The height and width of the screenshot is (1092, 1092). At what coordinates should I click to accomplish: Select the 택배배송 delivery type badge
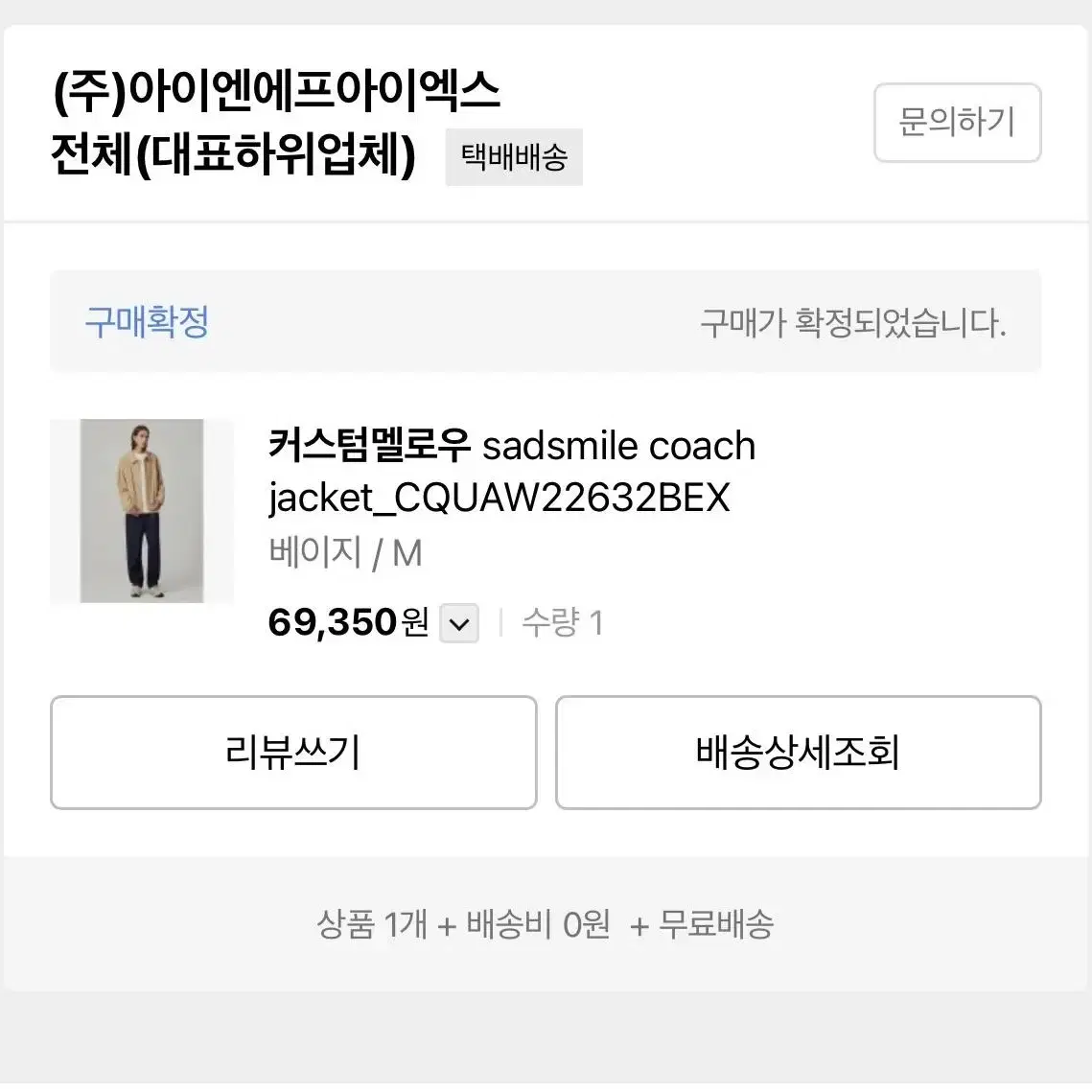click(514, 156)
